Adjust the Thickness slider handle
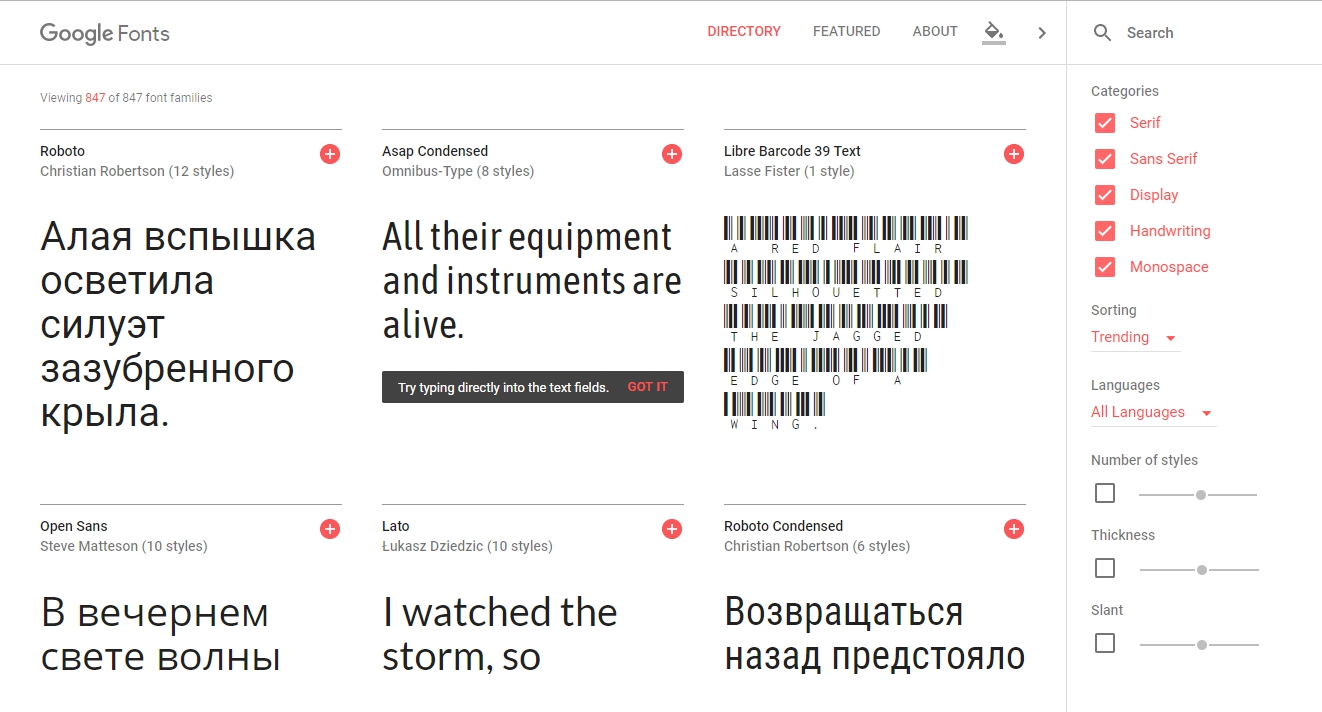The width and height of the screenshot is (1322, 712). (x=1200, y=568)
